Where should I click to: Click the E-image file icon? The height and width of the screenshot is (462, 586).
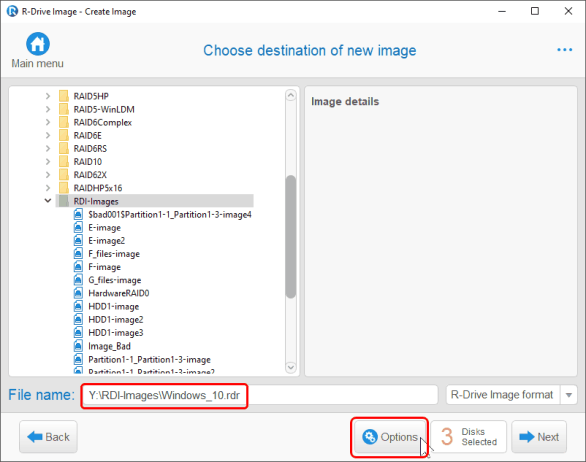coord(78,227)
